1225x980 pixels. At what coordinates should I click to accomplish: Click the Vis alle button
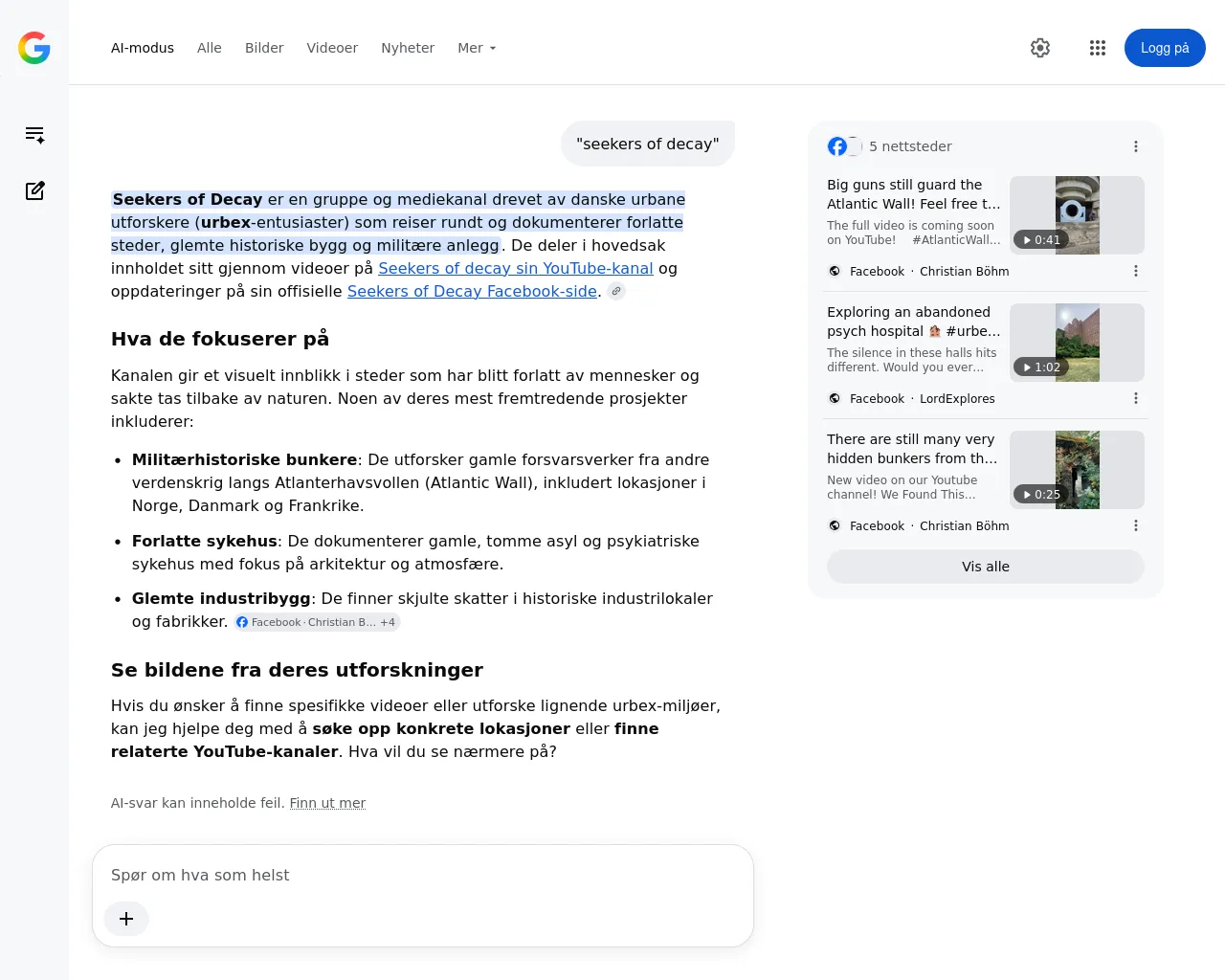coord(986,567)
